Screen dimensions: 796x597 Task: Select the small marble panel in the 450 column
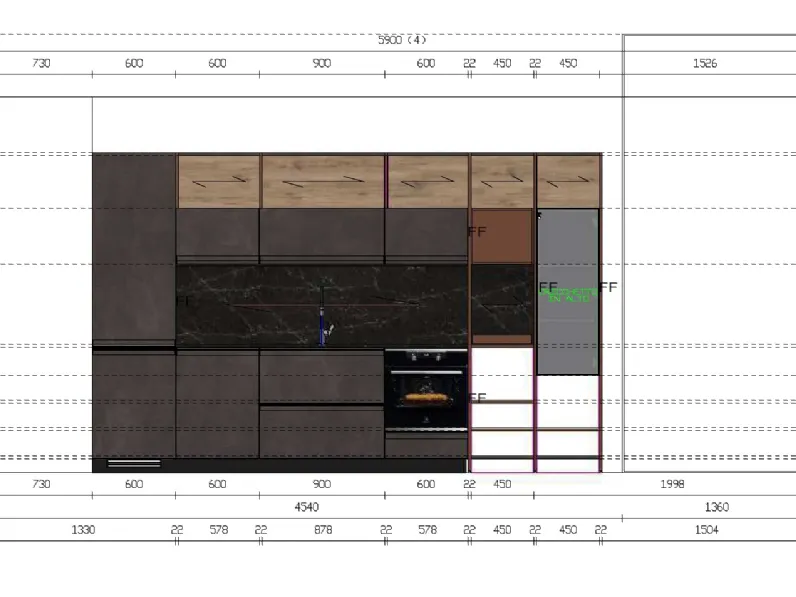point(502,300)
